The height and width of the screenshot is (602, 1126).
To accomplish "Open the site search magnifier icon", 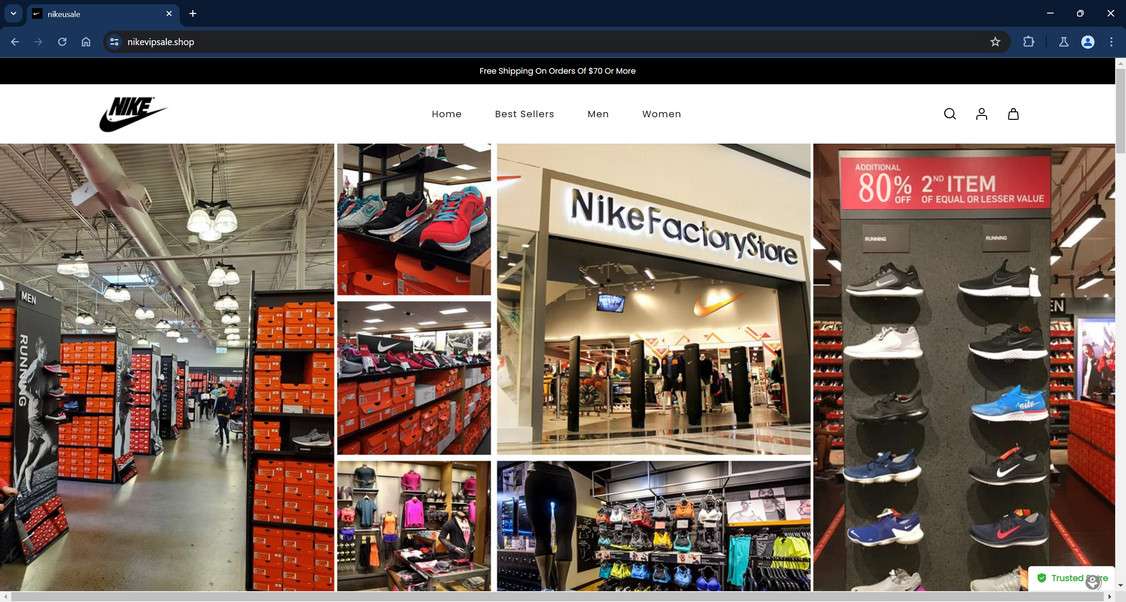I will 949,114.
